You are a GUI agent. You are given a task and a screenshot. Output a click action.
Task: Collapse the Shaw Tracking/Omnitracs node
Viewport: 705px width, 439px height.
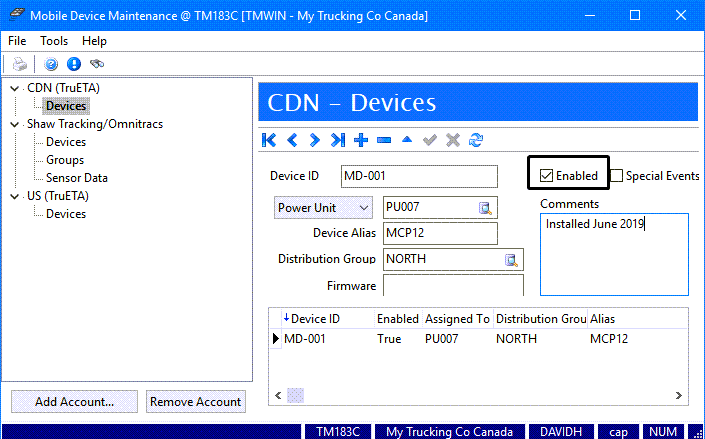coord(15,124)
